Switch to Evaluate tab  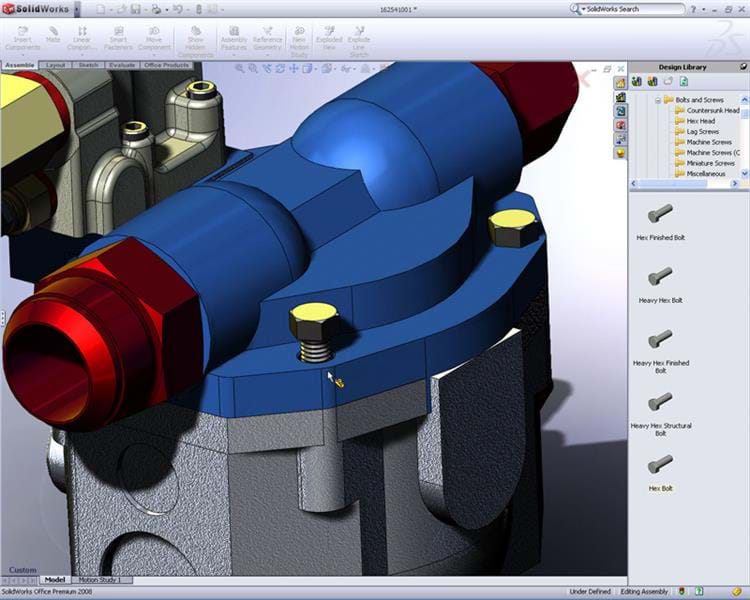122,65
